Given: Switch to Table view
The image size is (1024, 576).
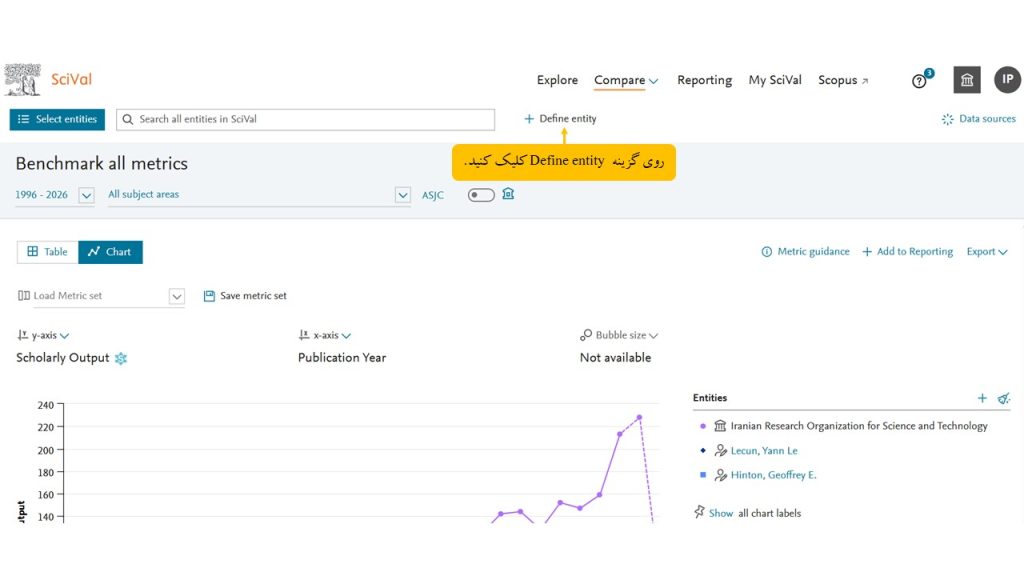Looking at the screenshot, I should click(48, 251).
